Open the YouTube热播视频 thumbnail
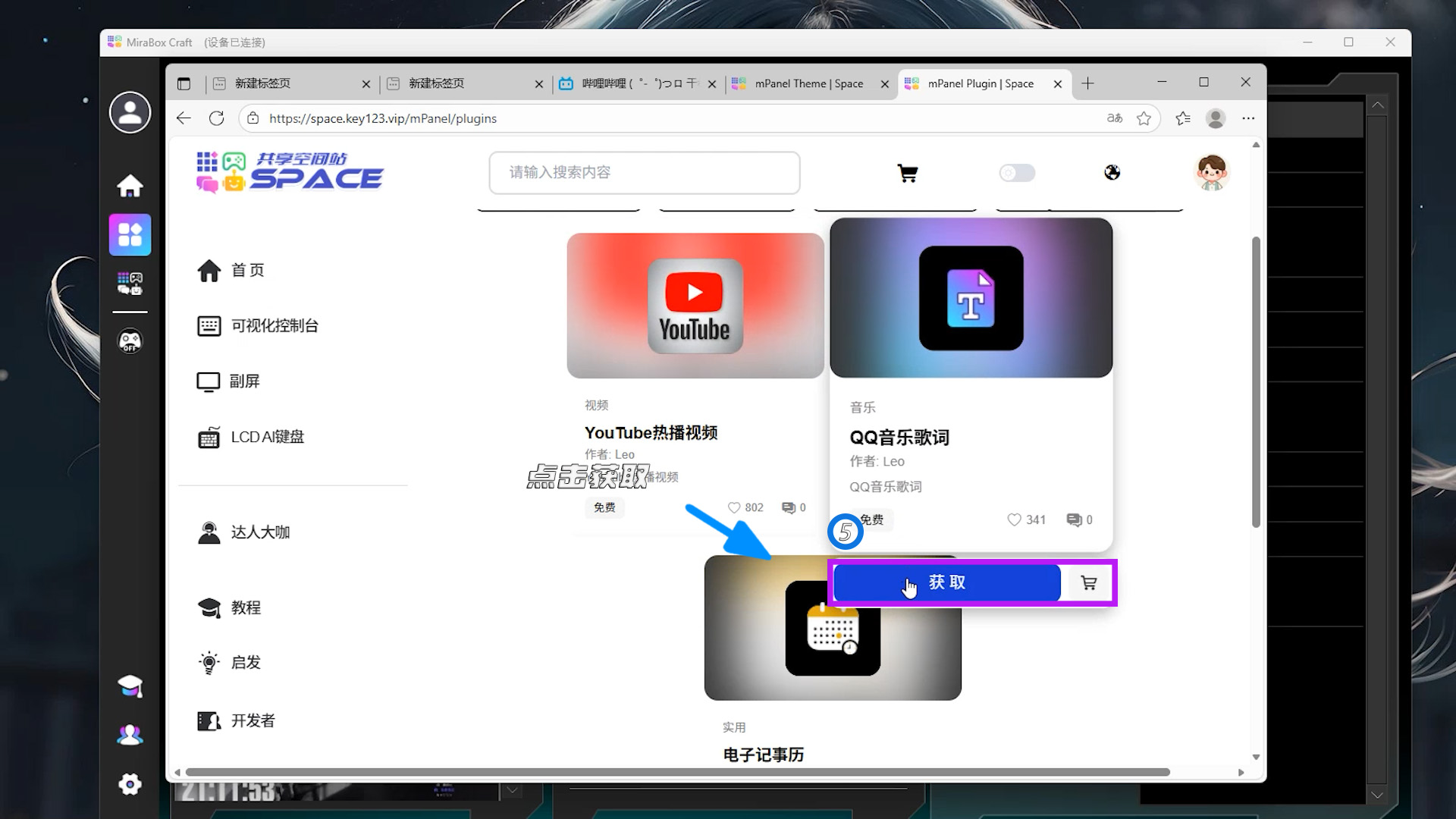 tap(695, 306)
